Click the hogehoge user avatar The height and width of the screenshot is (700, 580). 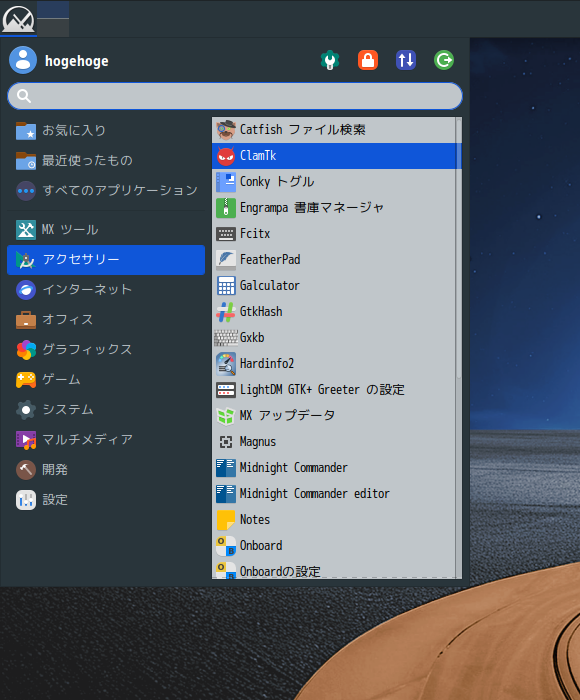coord(23,60)
